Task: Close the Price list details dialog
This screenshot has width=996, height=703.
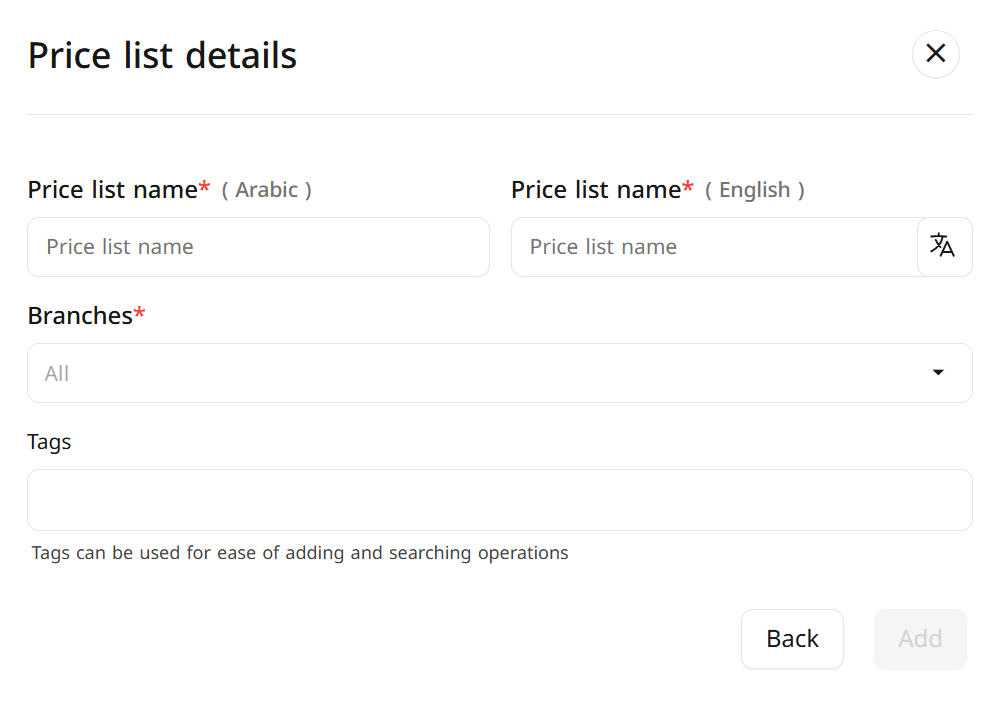Action: 935,54
